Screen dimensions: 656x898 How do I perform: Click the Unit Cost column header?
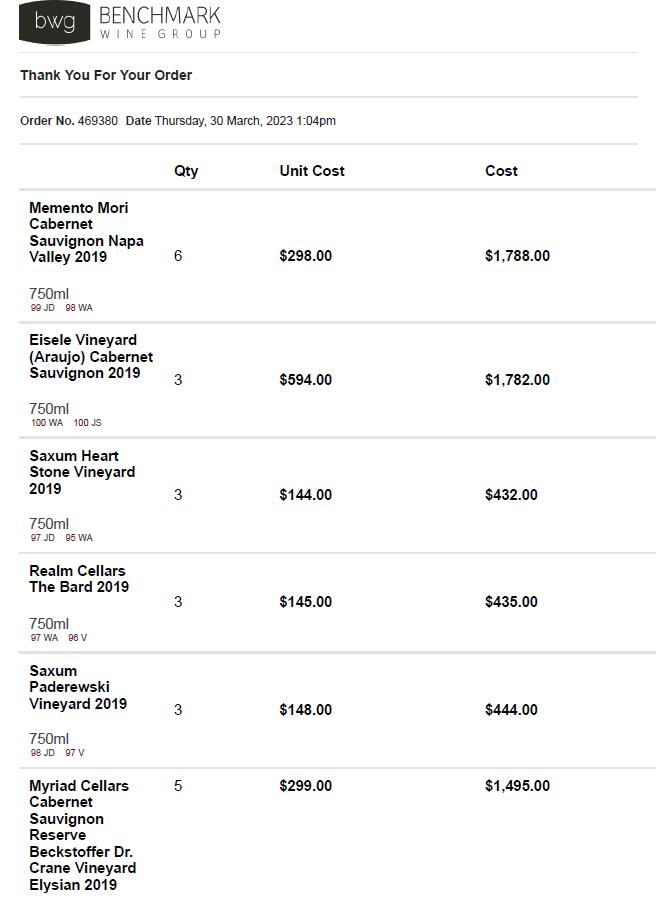coord(312,171)
